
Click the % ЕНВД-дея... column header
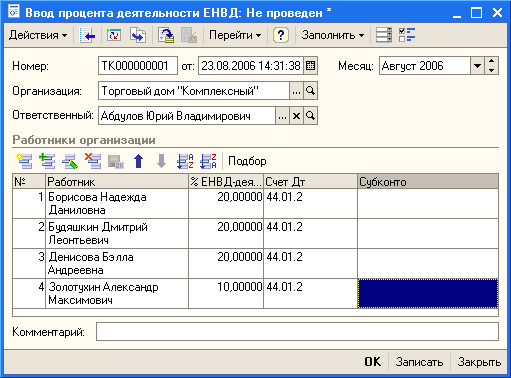click(226, 182)
